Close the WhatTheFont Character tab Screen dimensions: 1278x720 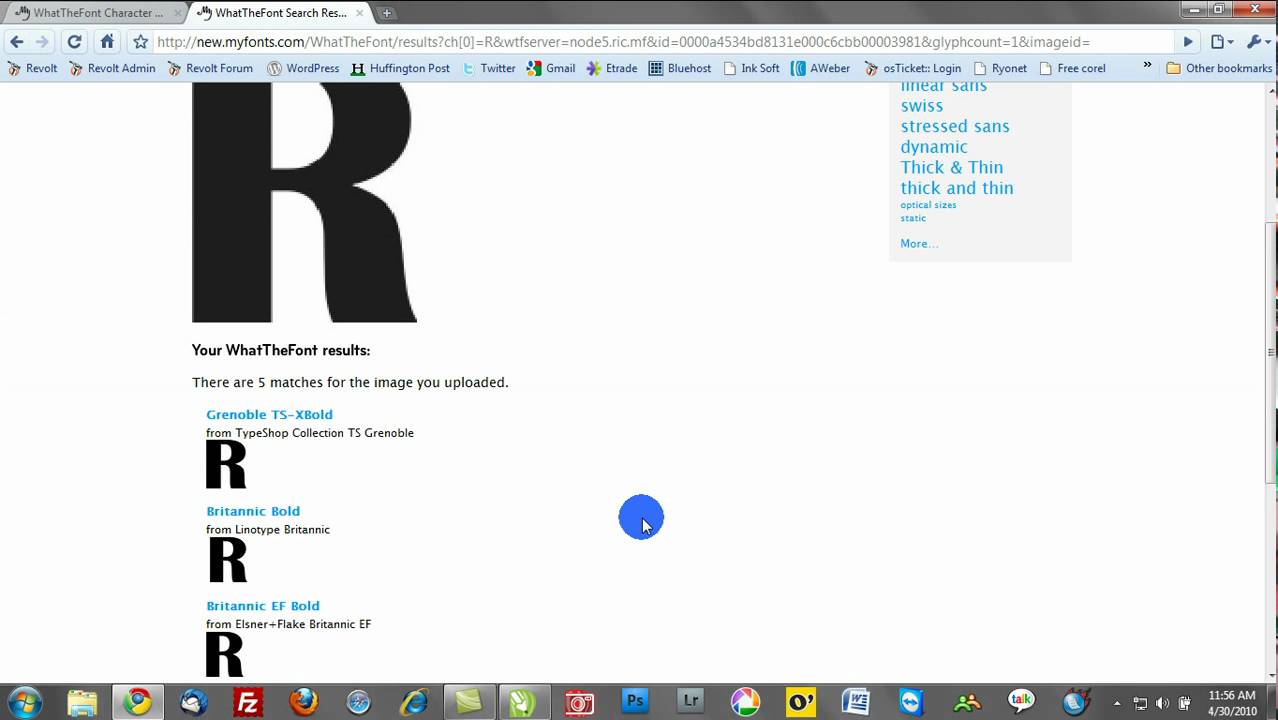[177, 13]
